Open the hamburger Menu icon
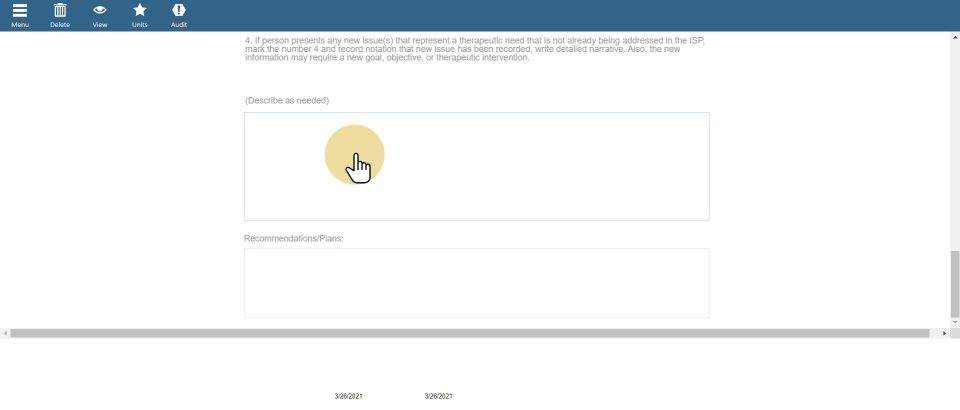 pyautogui.click(x=20, y=10)
